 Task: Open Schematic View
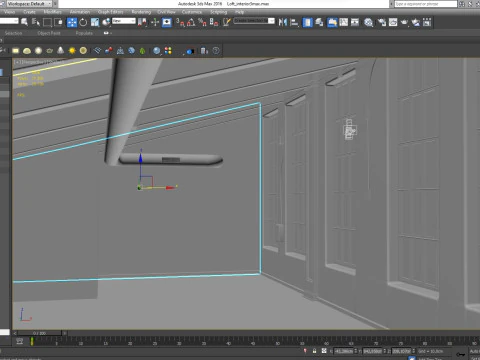(x=355, y=22)
